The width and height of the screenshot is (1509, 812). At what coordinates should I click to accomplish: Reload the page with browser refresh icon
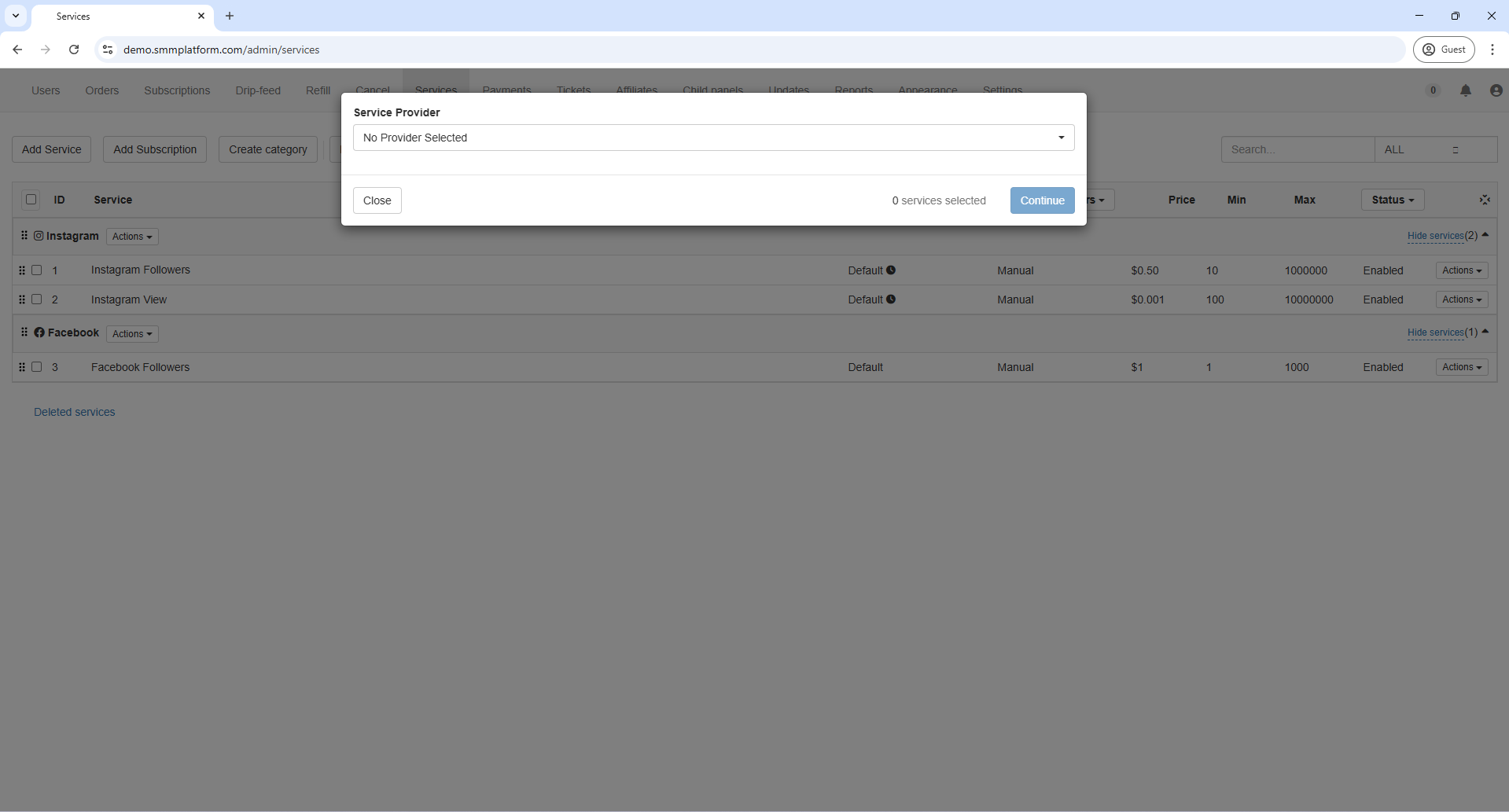coord(74,50)
